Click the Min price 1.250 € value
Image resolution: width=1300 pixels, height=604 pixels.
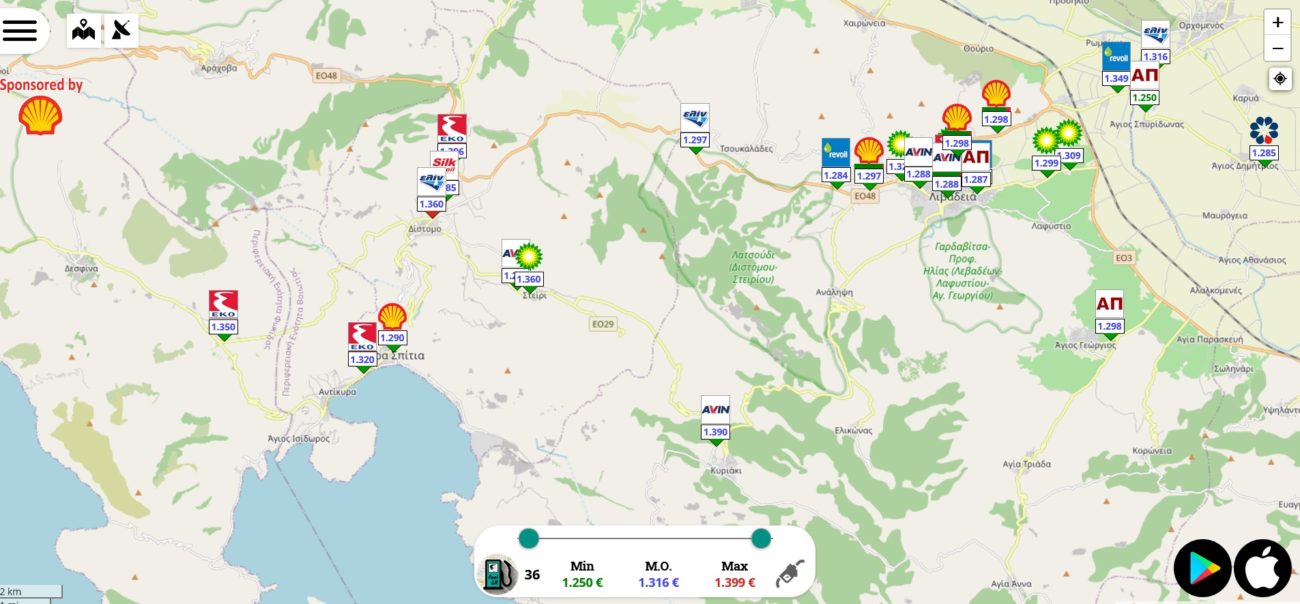point(581,583)
